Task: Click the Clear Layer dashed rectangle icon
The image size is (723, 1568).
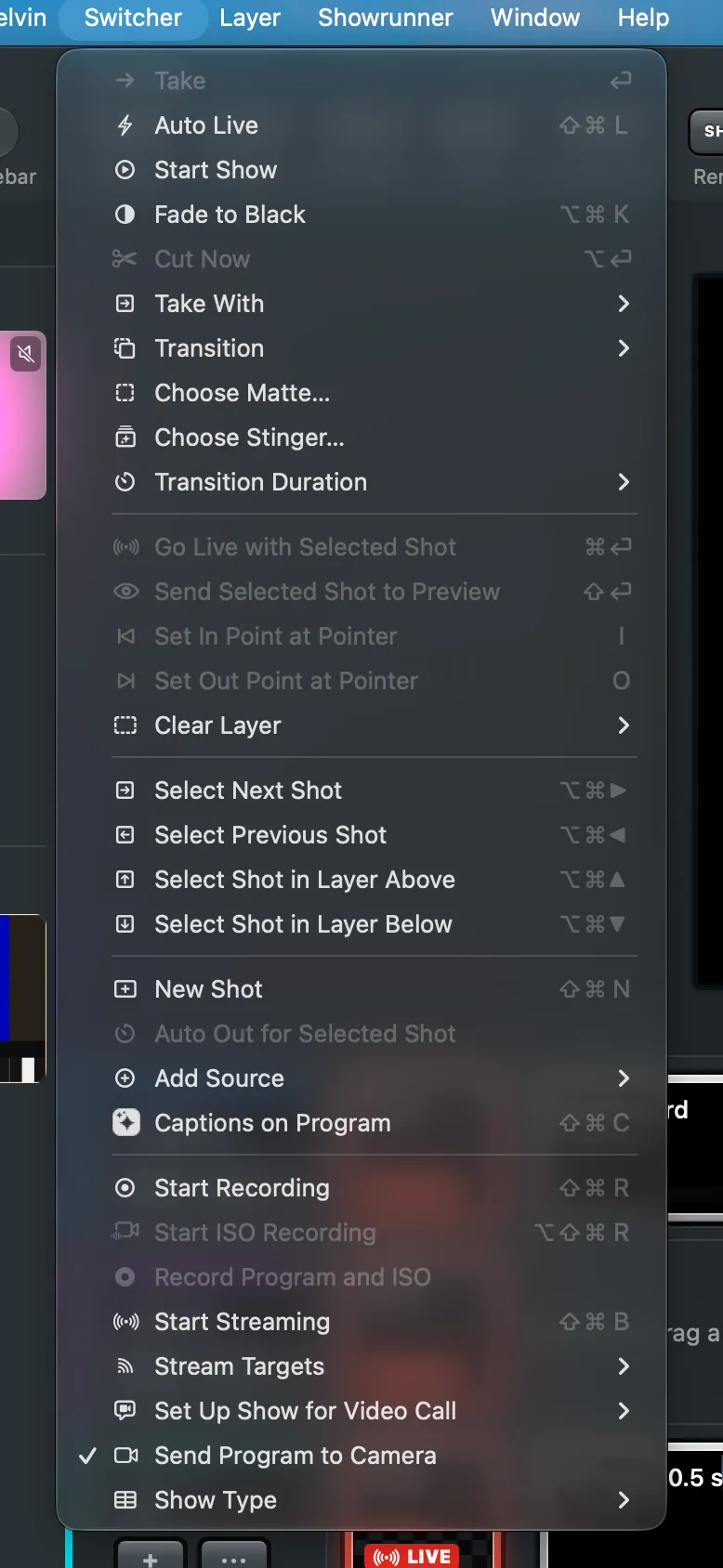Action: coord(125,725)
